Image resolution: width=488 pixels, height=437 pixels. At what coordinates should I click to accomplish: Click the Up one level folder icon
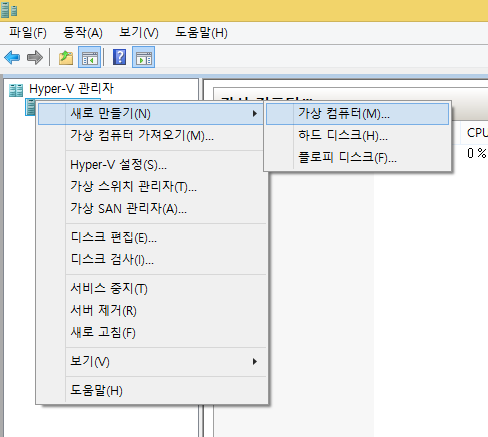66,57
